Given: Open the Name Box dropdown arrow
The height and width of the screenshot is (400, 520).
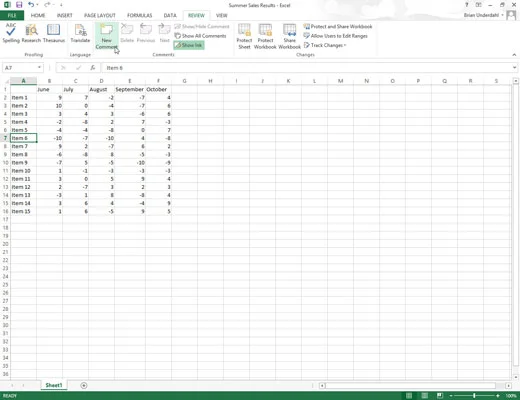Looking at the screenshot, I should 39,68.
